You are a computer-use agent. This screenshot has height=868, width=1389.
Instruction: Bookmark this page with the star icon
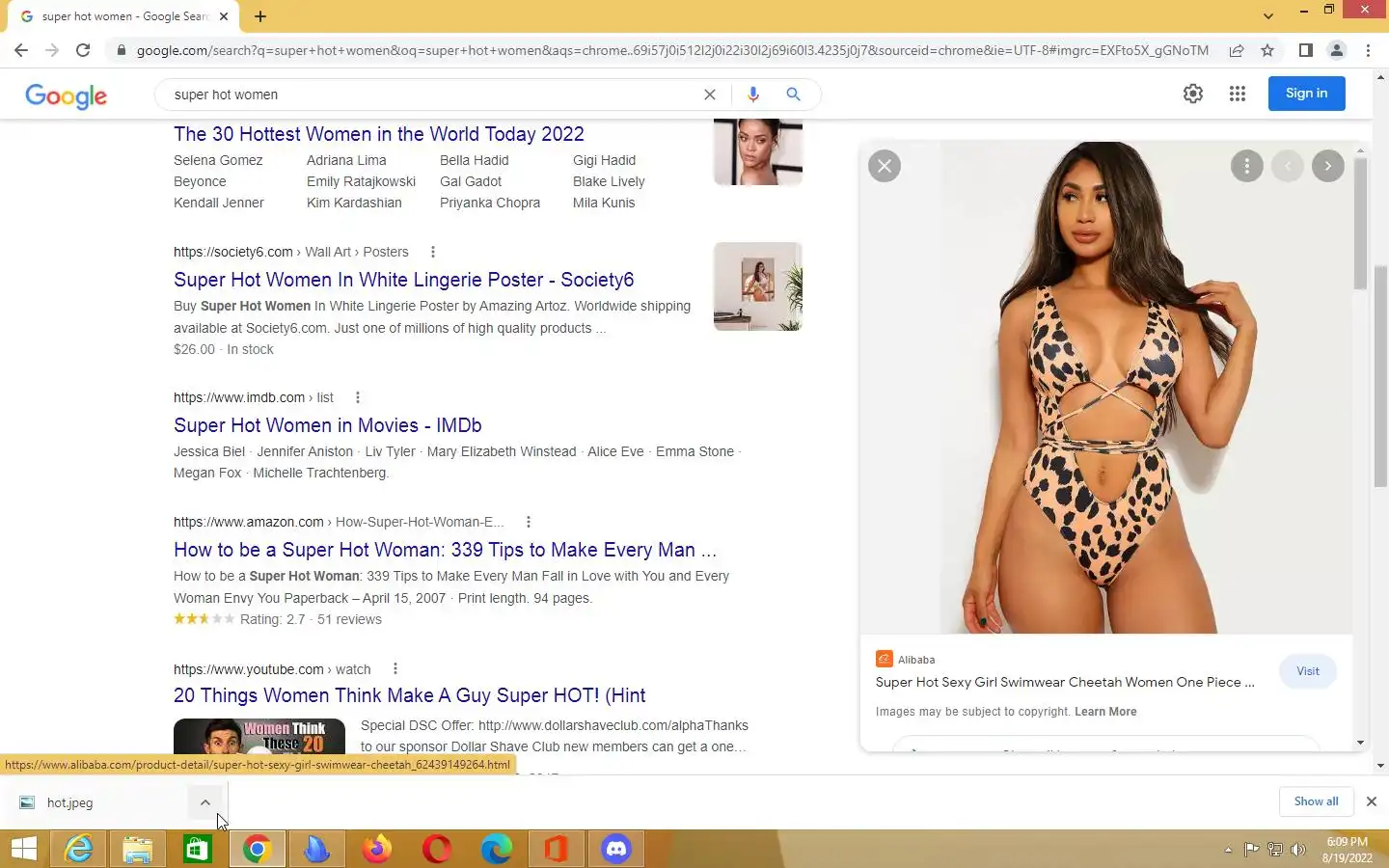(1267, 50)
